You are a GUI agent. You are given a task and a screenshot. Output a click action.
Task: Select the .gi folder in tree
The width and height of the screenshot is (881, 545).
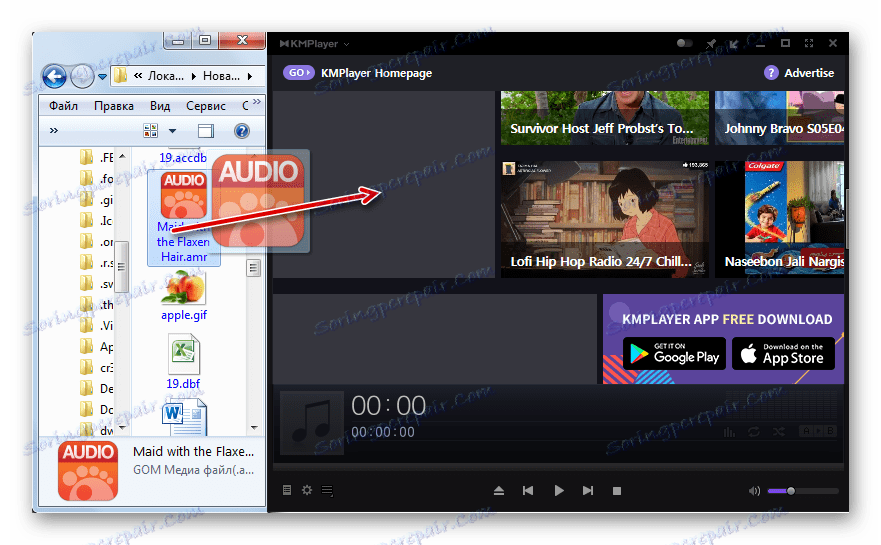pyautogui.click(x=96, y=199)
